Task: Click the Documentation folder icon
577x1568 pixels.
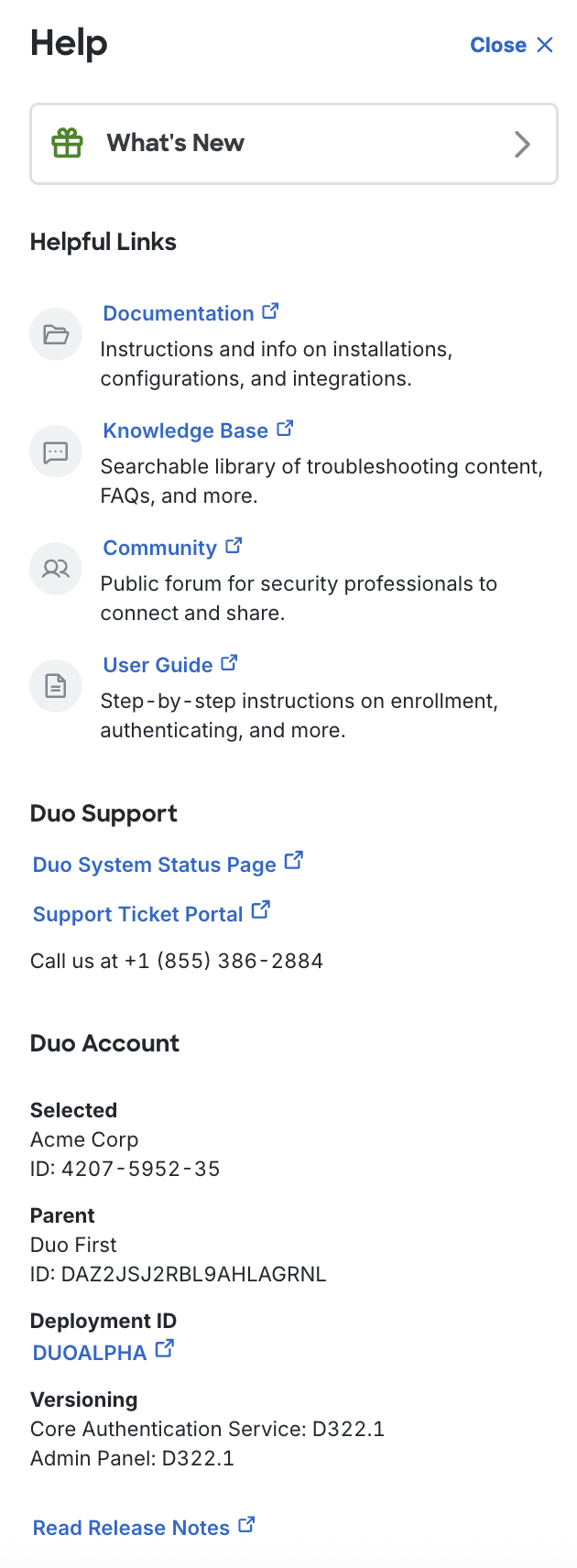Action: click(55, 333)
